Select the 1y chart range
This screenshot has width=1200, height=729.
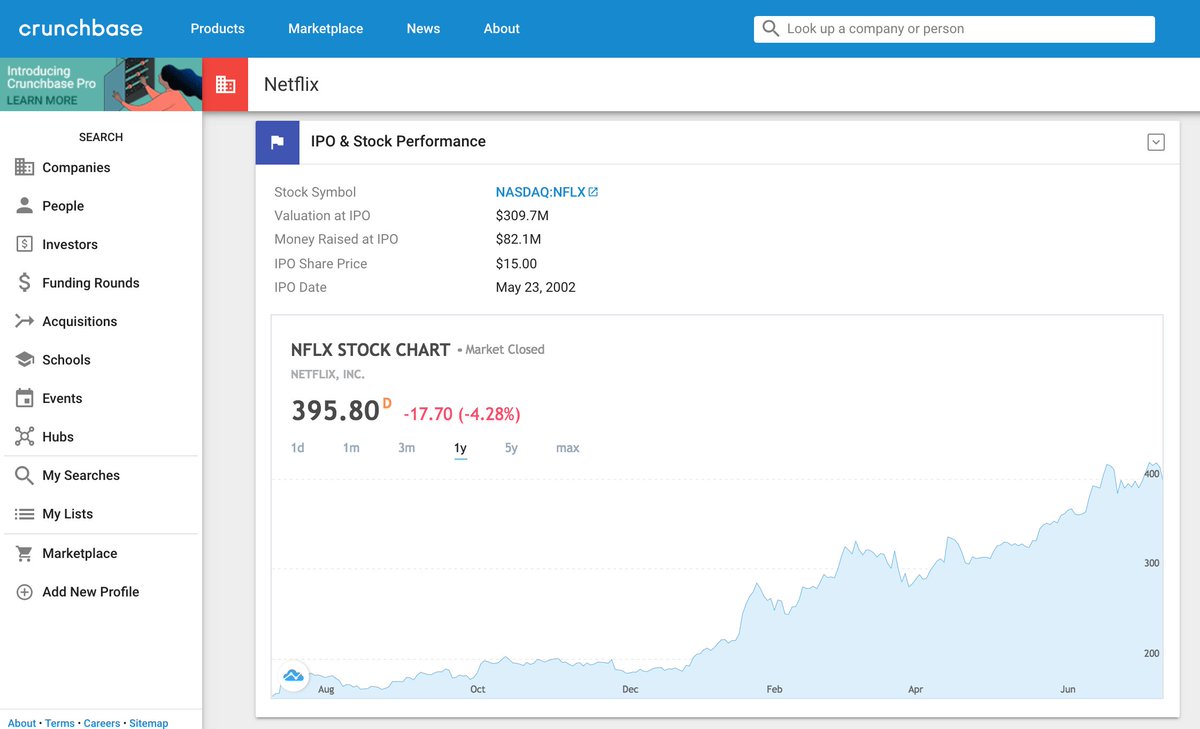(460, 448)
